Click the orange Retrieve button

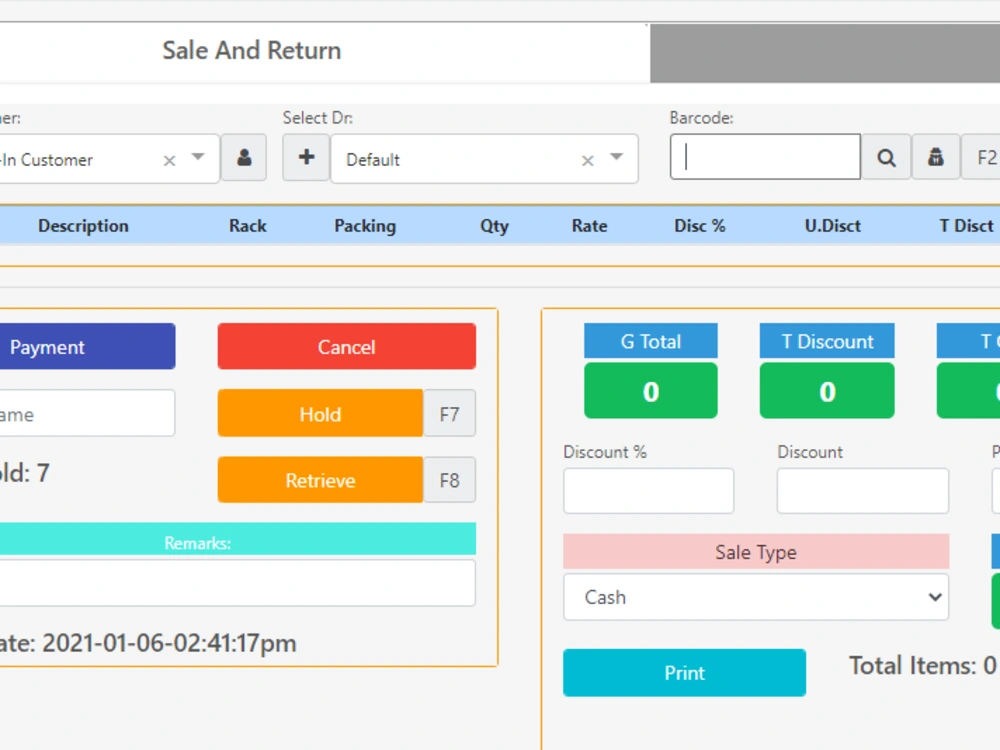coord(320,480)
